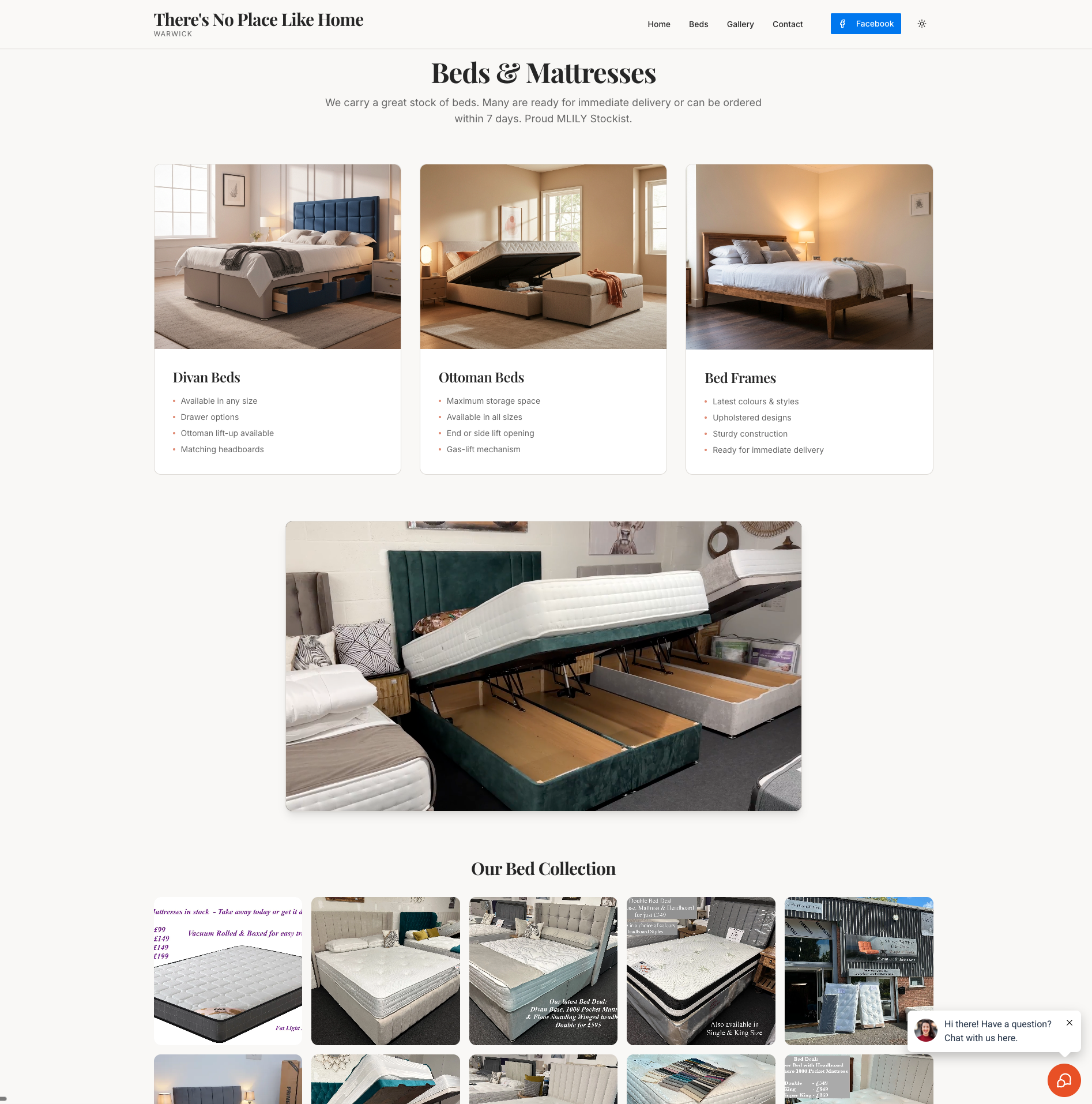The image size is (1092, 1104).
Task: Click the site title There's No Place Like Home
Action: (x=258, y=20)
